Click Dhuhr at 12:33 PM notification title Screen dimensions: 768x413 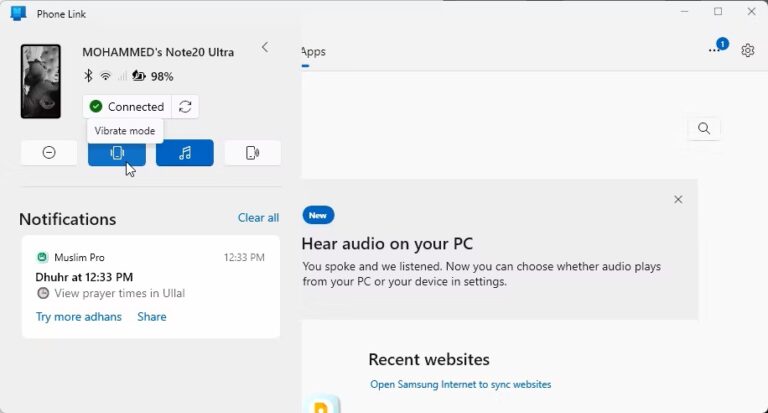point(84,277)
